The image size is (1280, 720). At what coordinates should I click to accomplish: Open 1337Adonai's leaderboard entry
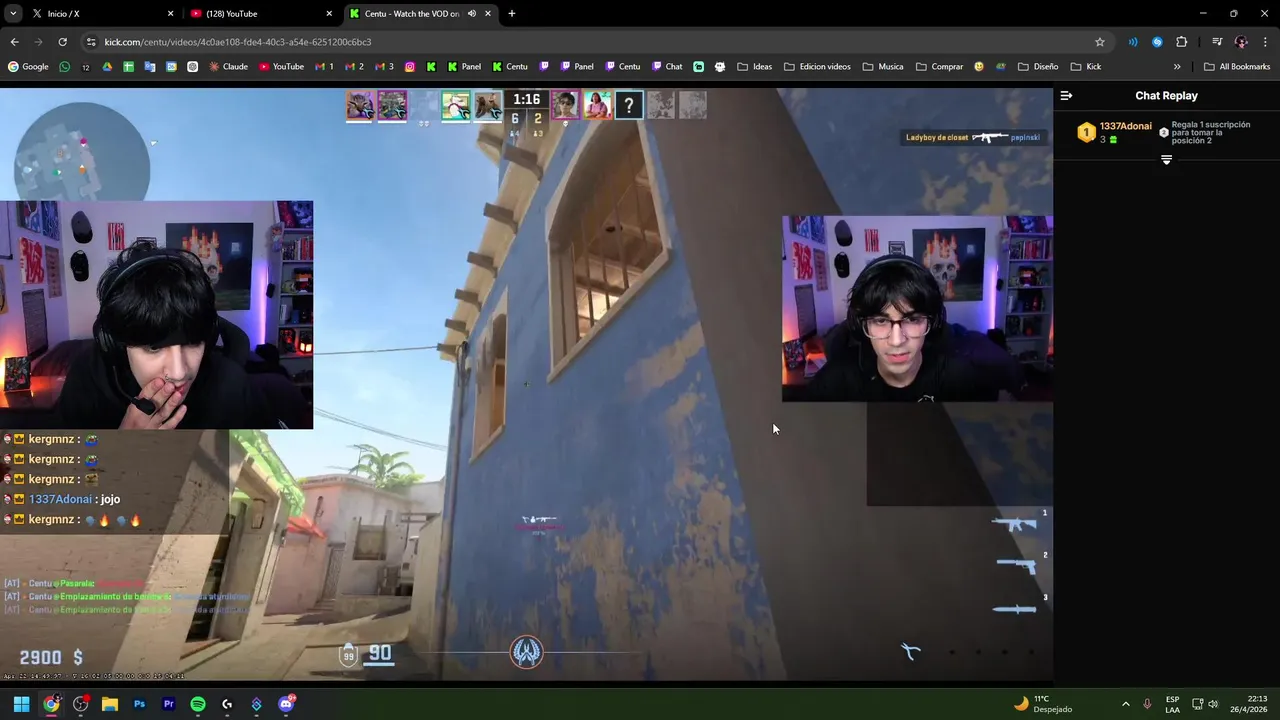coord(1114,132)
